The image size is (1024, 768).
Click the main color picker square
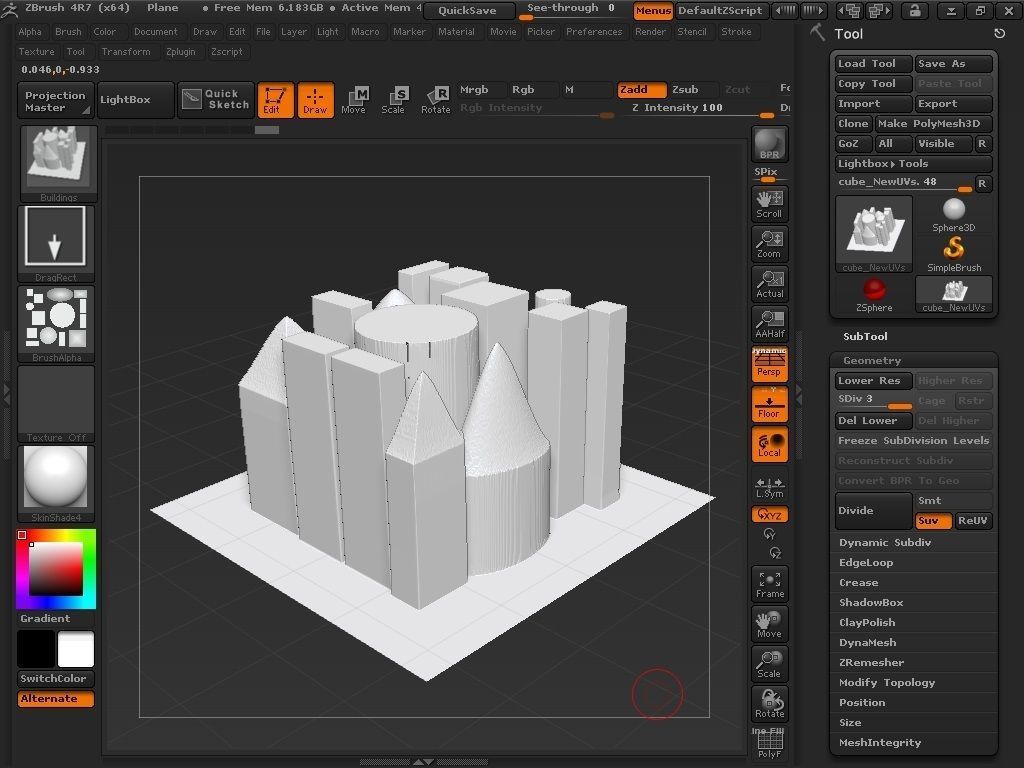(x=56, y=569)
